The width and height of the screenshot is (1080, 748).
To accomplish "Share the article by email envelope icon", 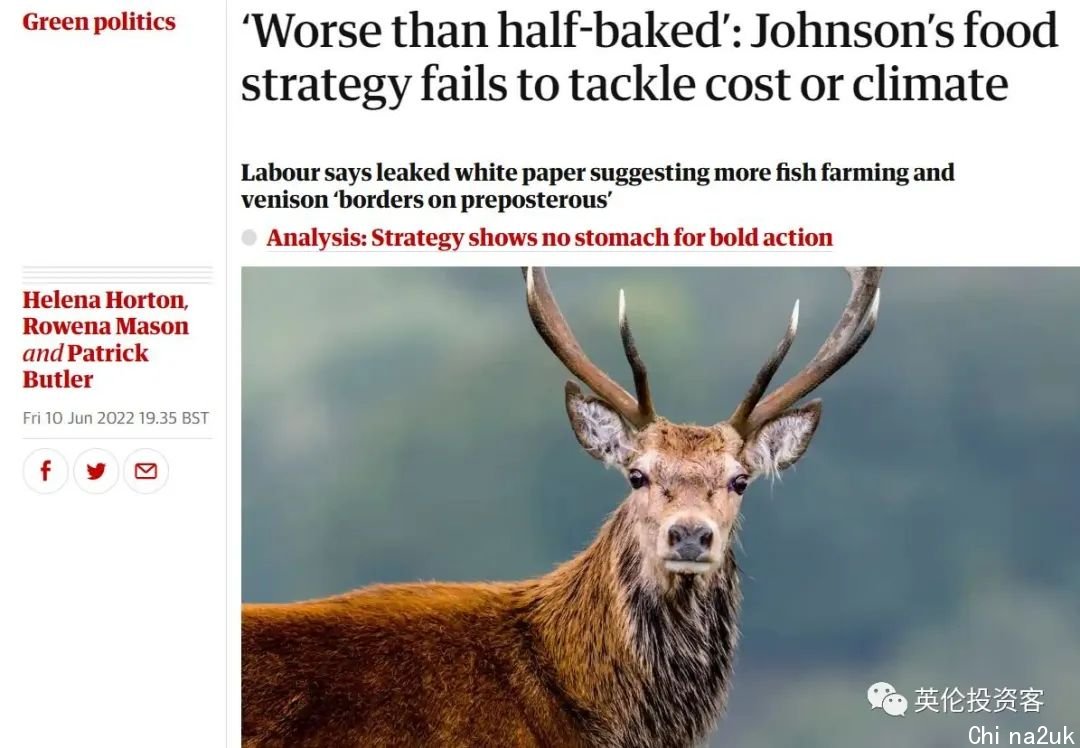I will click(x=146, y=471).
